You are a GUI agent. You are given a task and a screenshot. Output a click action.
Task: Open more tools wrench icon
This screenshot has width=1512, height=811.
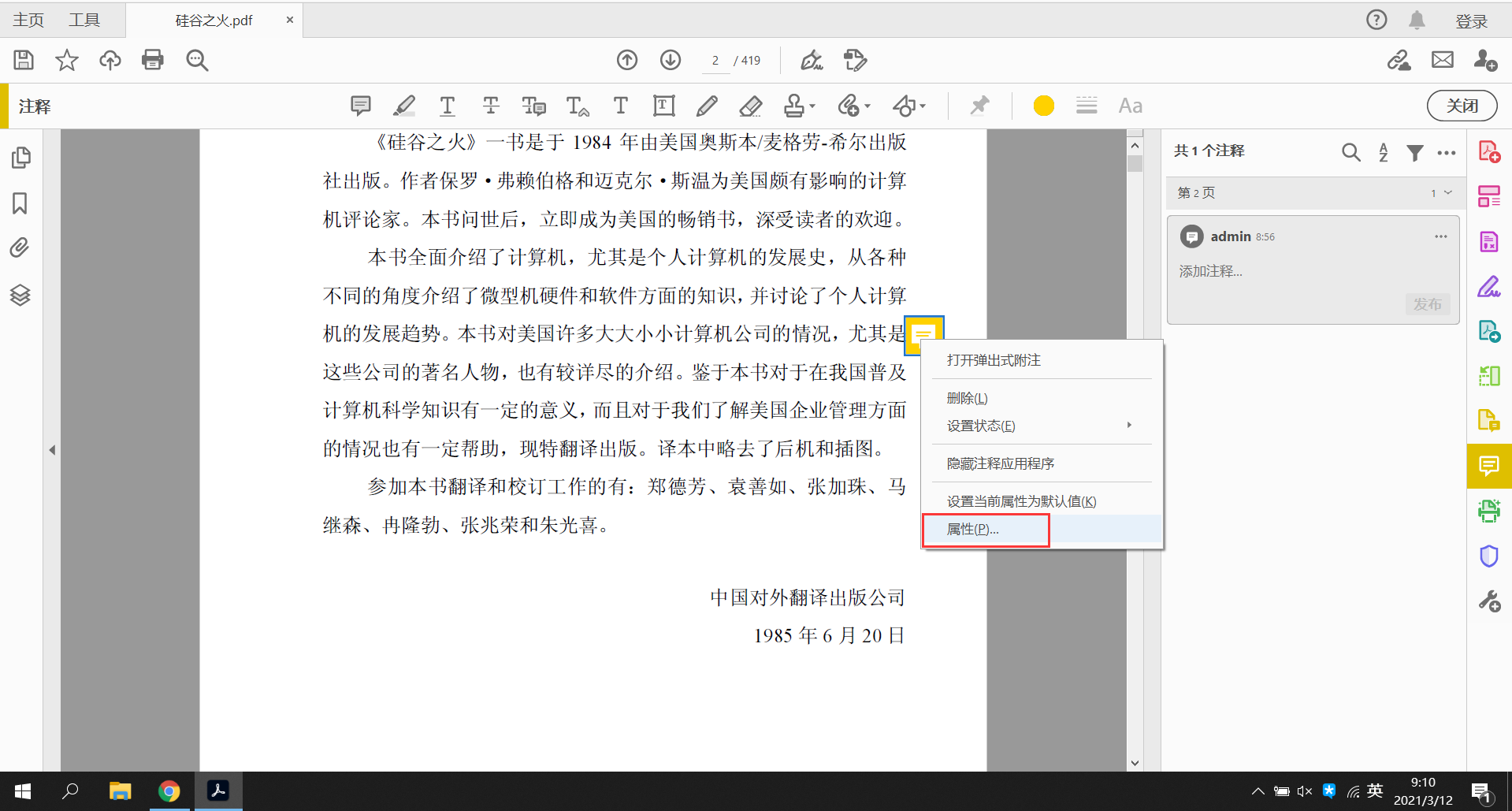[x=1489, y=601]
